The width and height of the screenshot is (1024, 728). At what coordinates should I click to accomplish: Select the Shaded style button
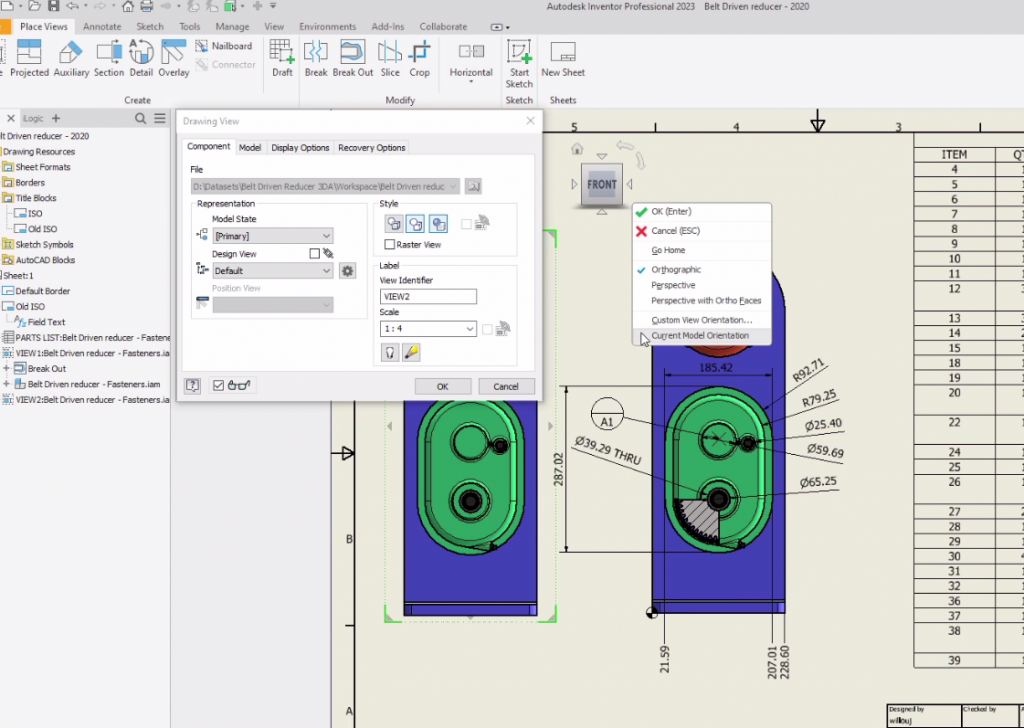[x=438, y=224]
